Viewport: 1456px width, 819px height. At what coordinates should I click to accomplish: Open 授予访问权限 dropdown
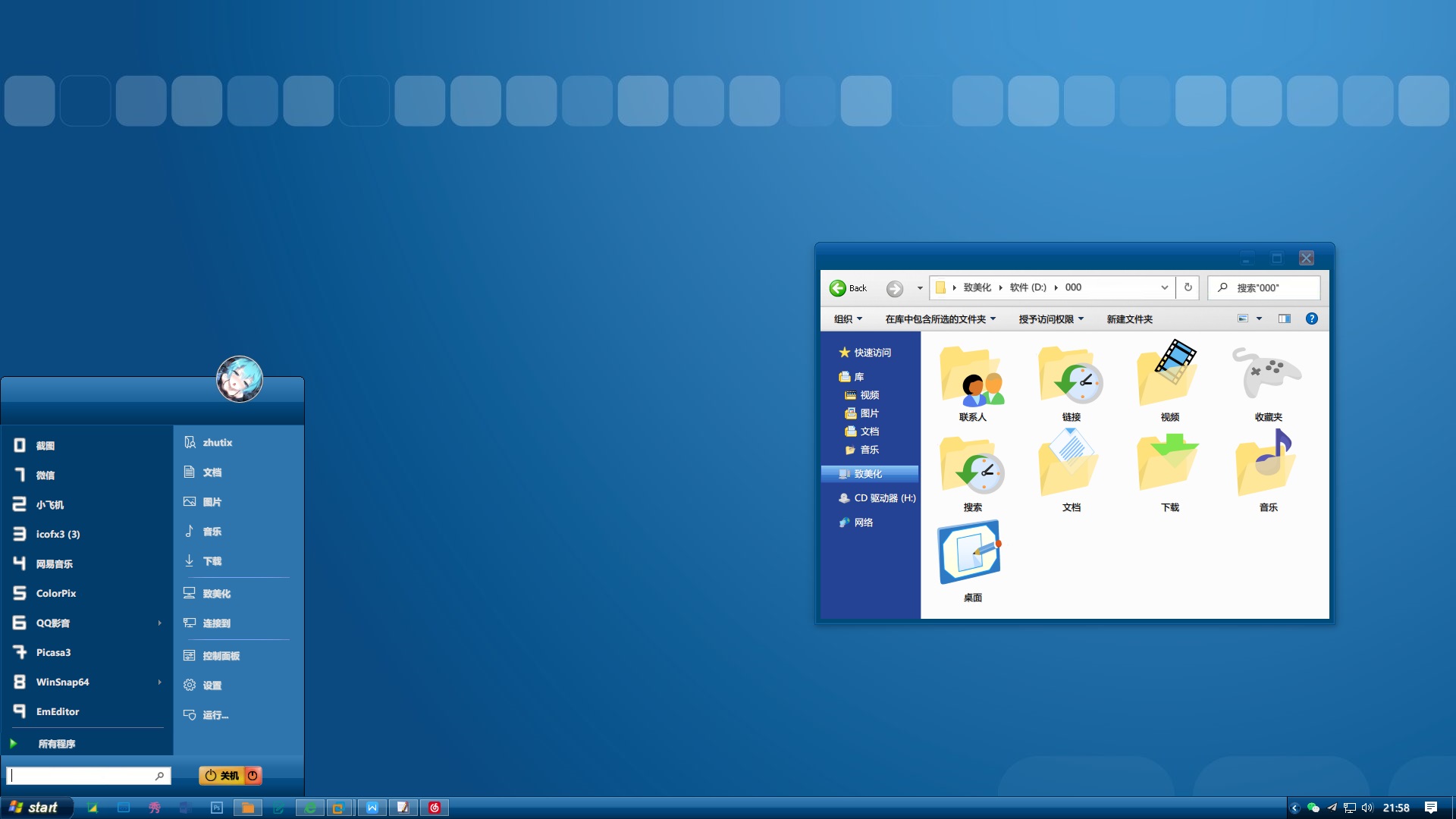pyautogui.click(x=1051, y=319)
